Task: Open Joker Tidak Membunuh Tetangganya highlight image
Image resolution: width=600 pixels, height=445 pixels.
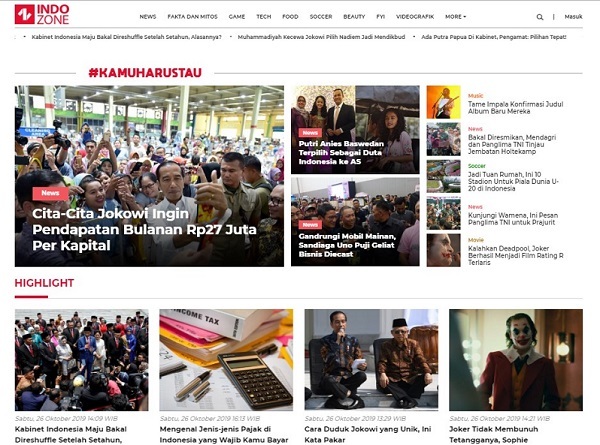Action: pos(516,360)
